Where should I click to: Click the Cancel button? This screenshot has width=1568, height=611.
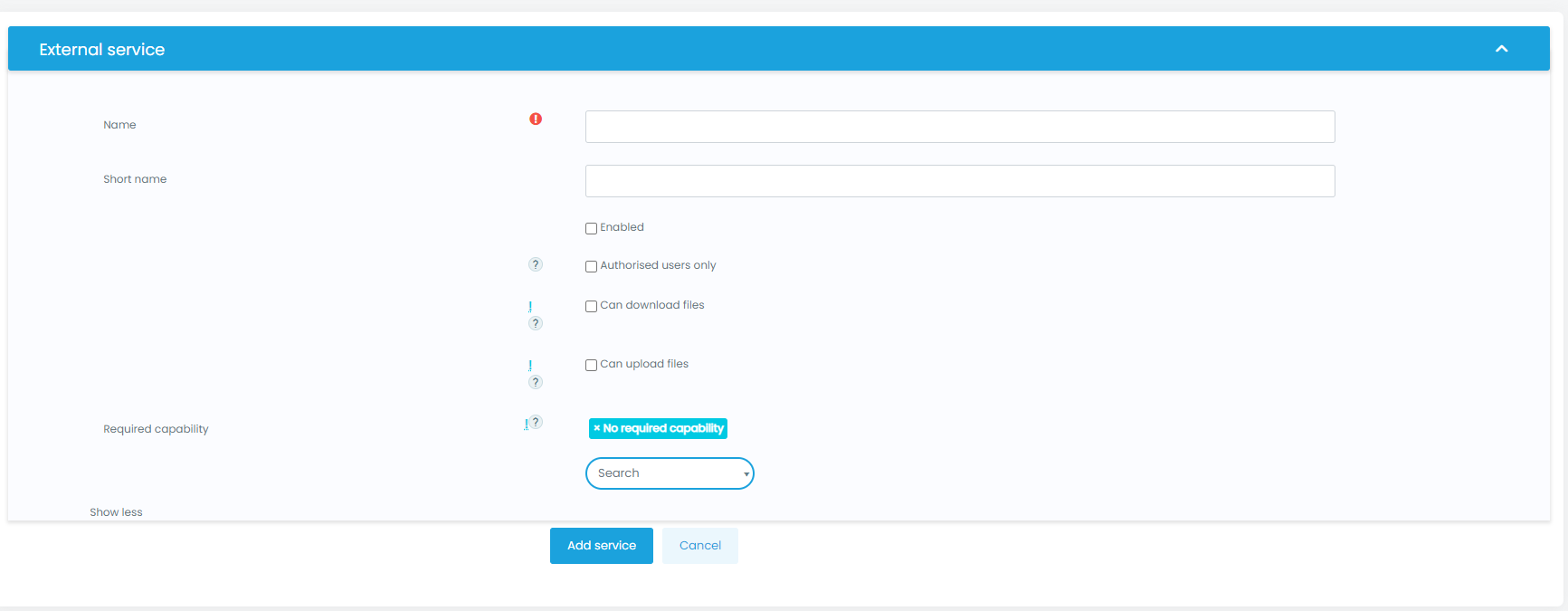pyautogui.click(x=699, y=546)
